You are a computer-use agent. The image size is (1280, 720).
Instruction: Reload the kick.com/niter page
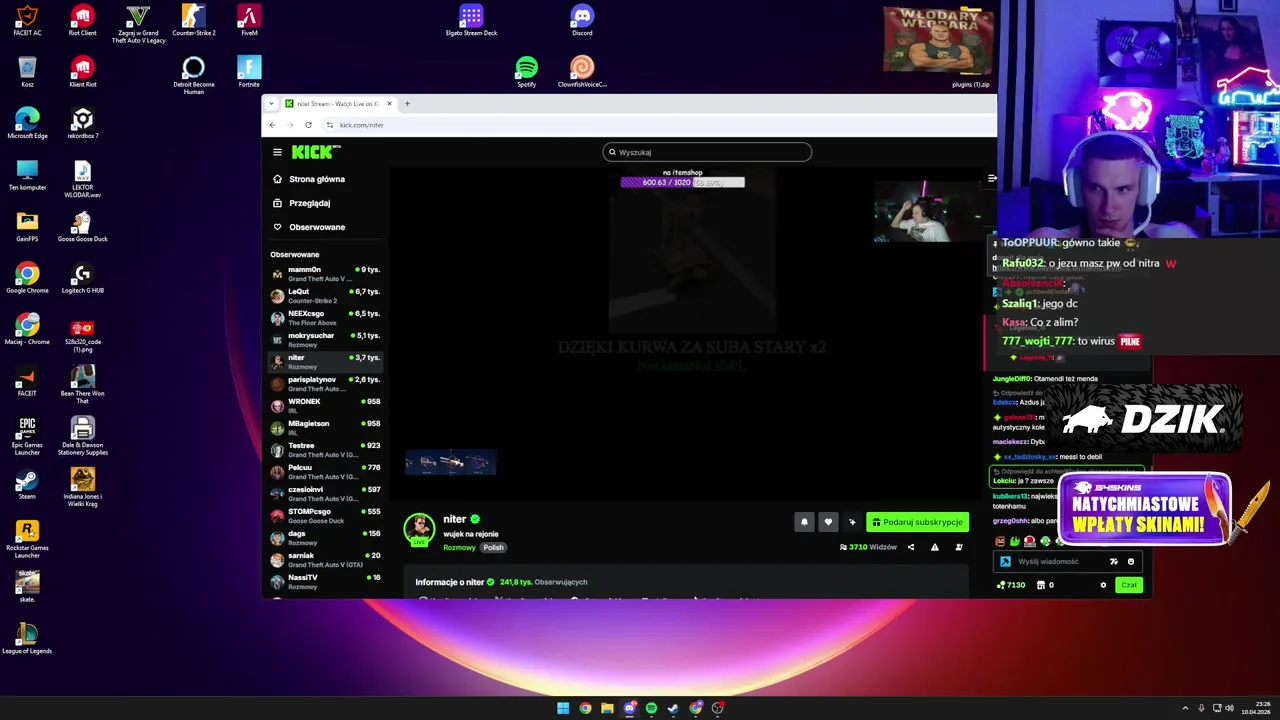pyautogui.click(x=308, y=125)
